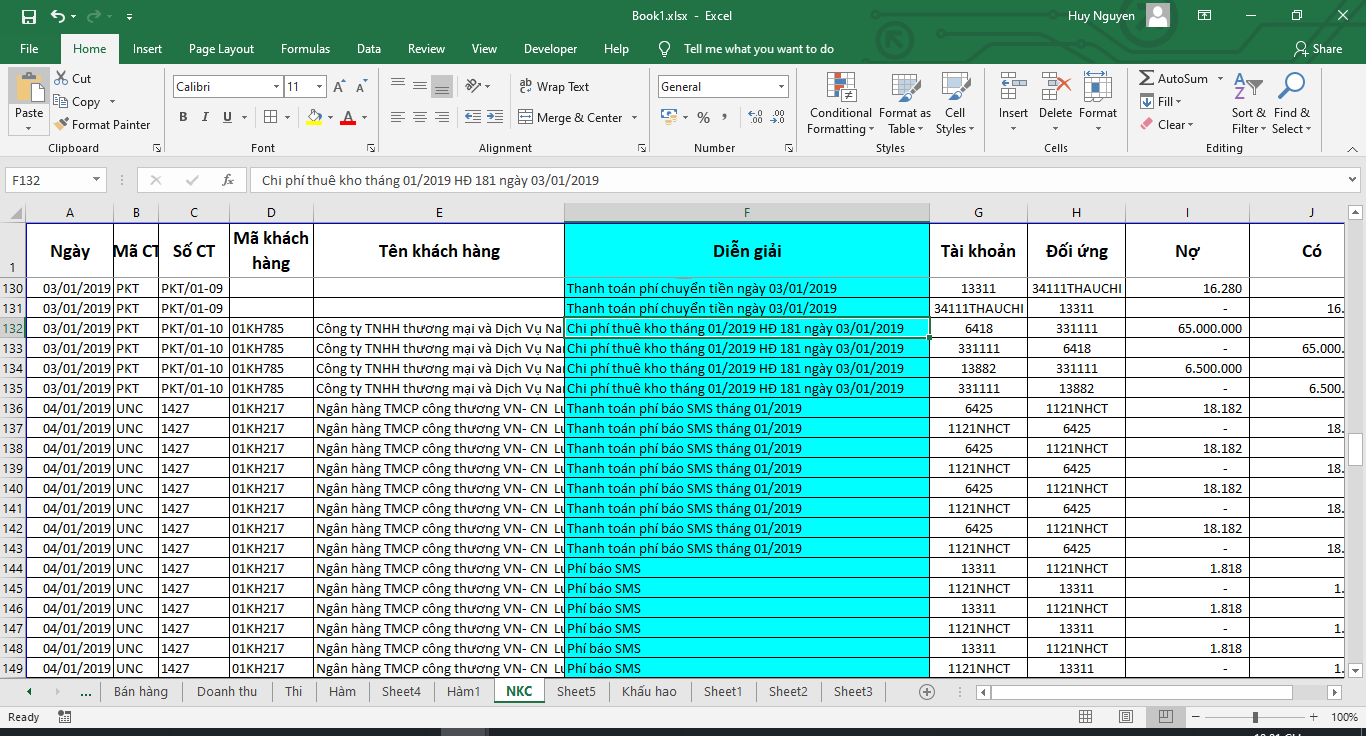Click the Format Painter brush icon
This screenshot has width=1366, height=736.
click(x=62, y=125)
